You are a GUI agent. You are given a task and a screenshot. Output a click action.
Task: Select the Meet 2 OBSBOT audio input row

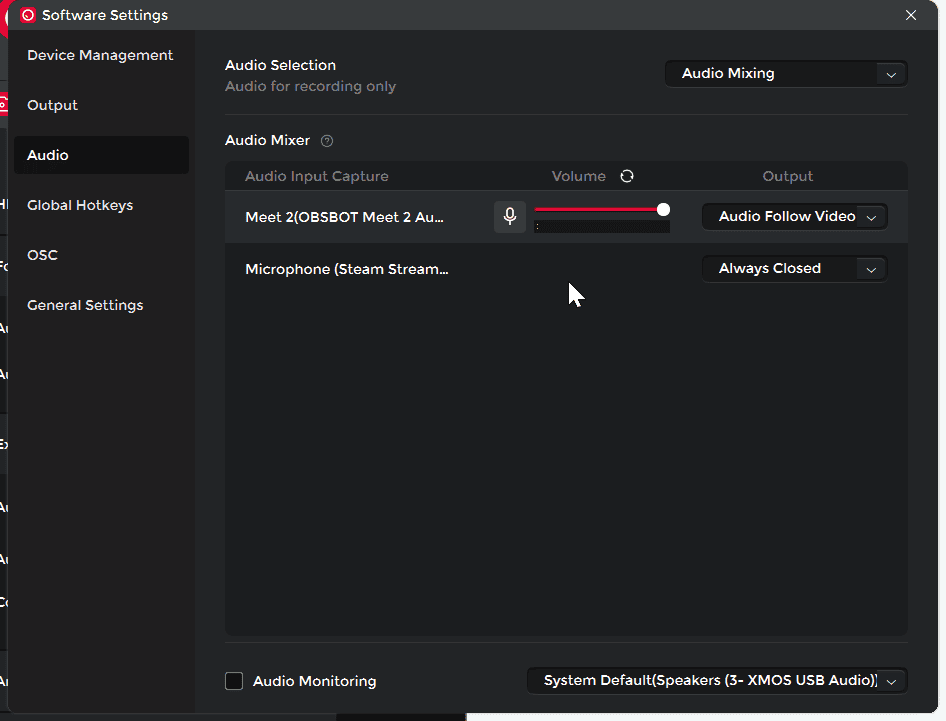click(x=345, y=217)
